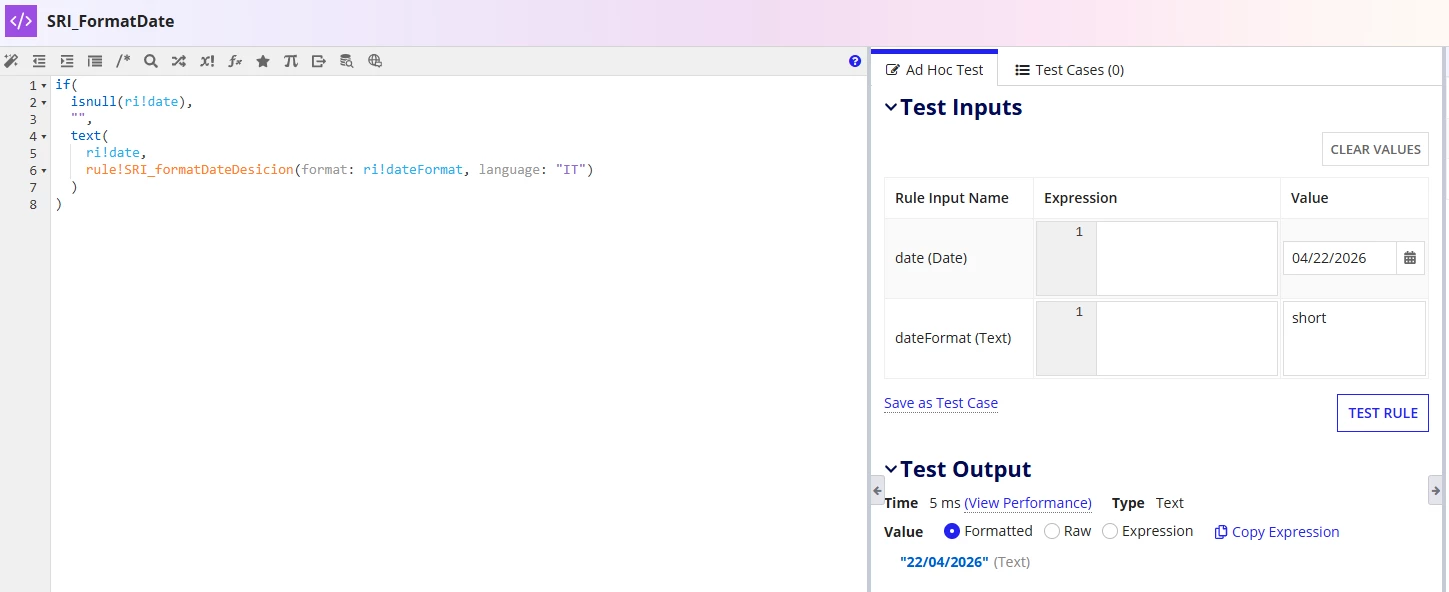Click the isnull(ri!date) code line
Image resolution: width=1449 pixels, height=592 pixels.
point(130,102)
